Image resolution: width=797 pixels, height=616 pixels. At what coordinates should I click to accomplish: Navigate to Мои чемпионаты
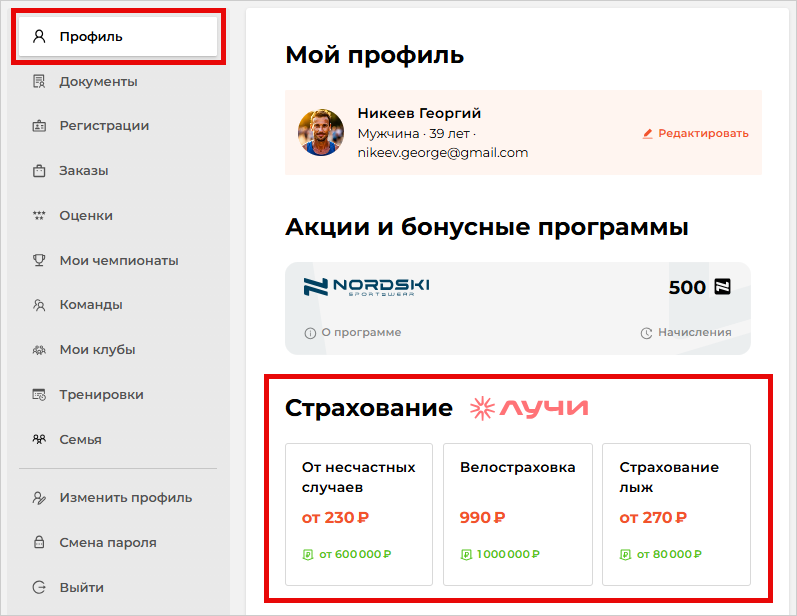click(118, 260)
